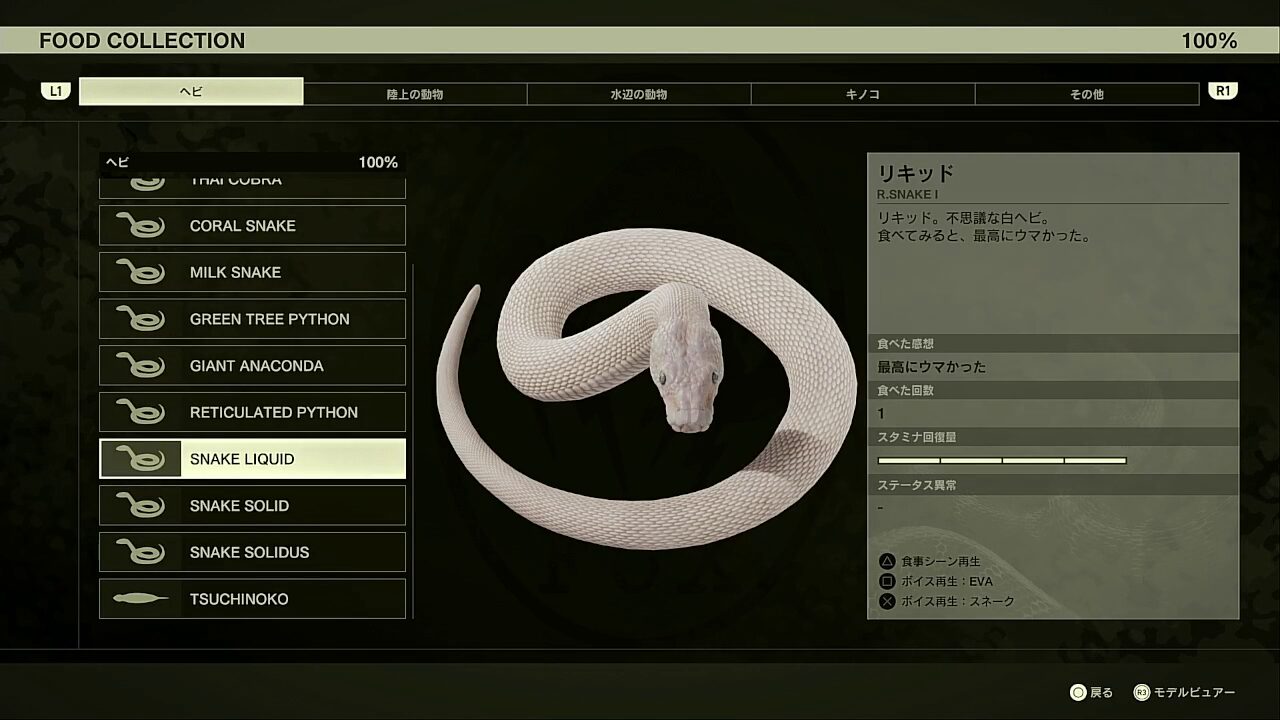
Task: Switch to the キノコ tab
Action: pos(863,94)
